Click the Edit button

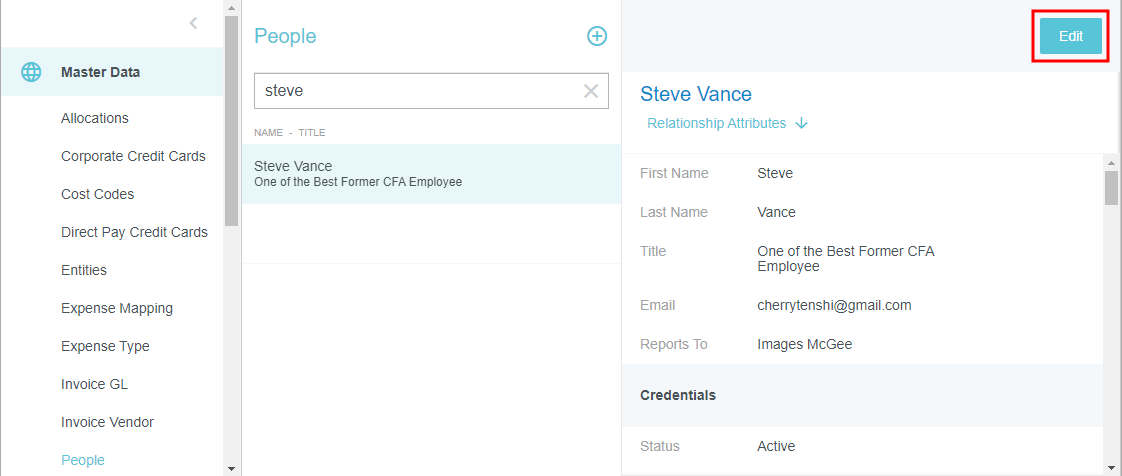tap(1070, 36)
